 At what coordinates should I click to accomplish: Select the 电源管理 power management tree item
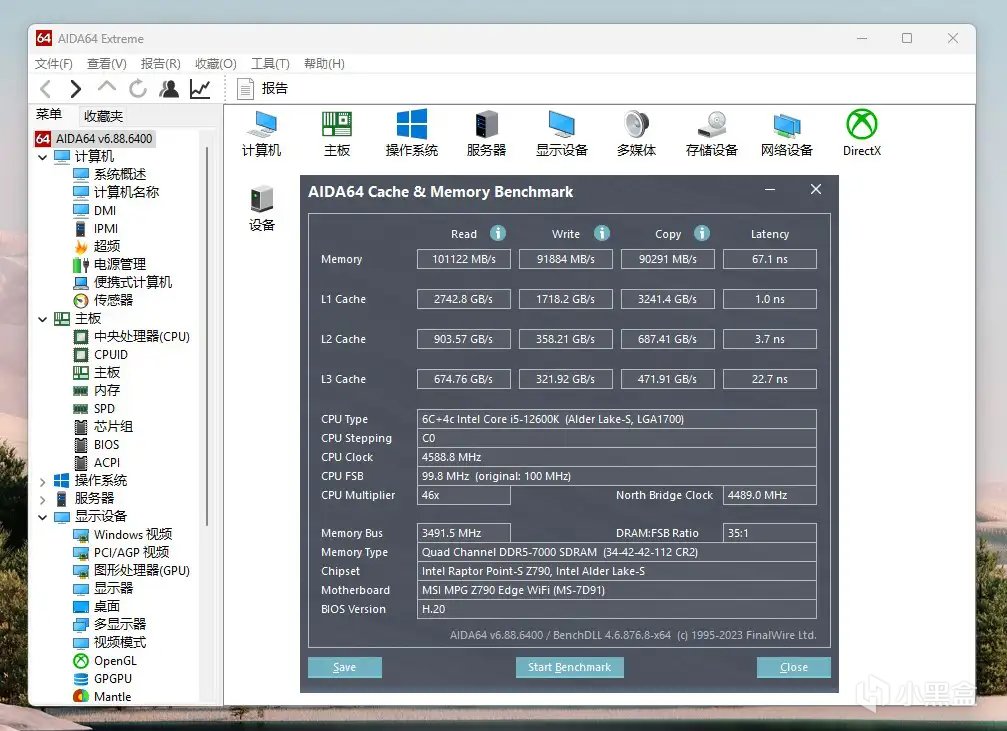[109, 264]
